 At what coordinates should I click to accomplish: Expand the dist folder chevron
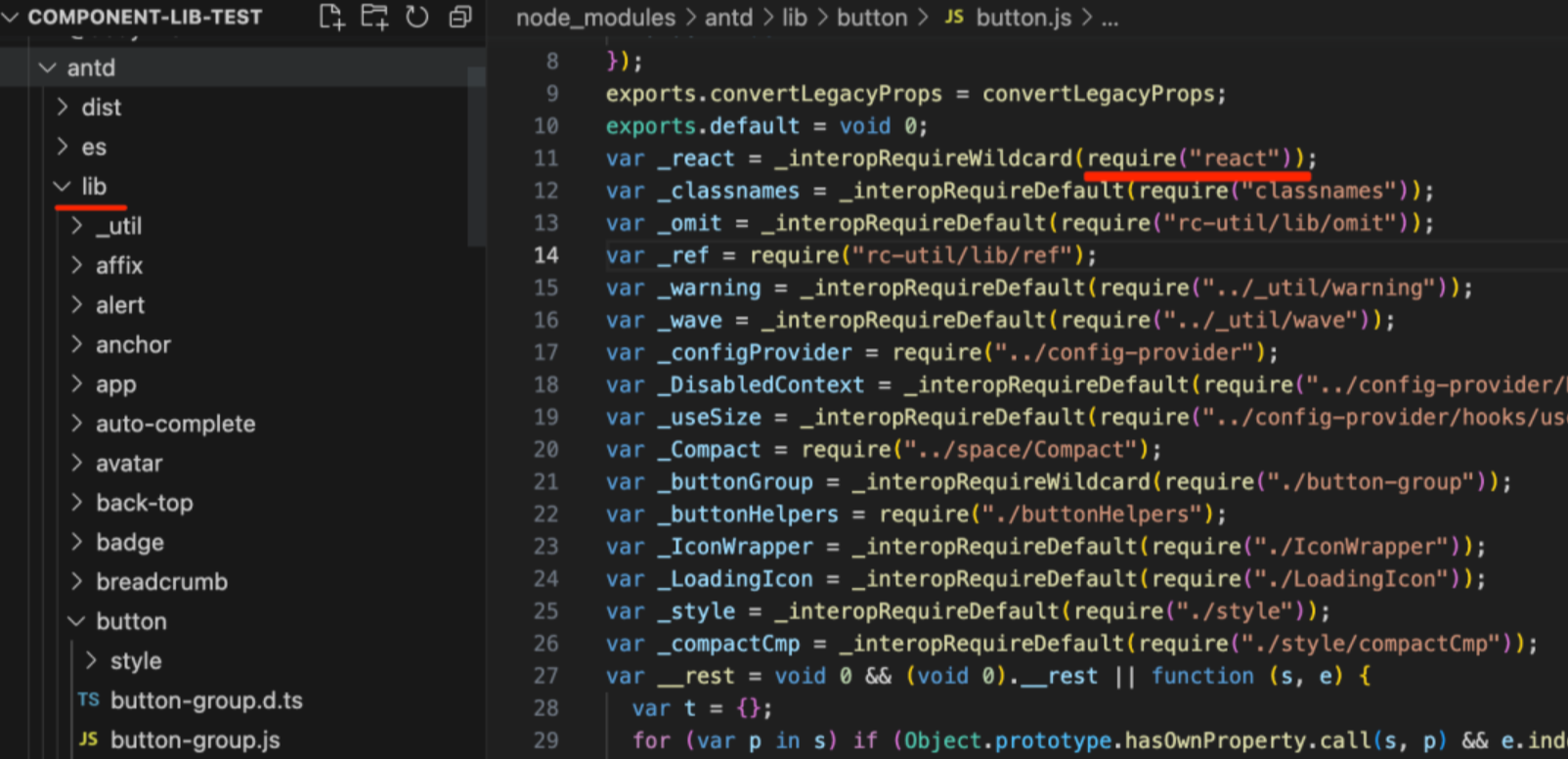(x=63, y=107)
